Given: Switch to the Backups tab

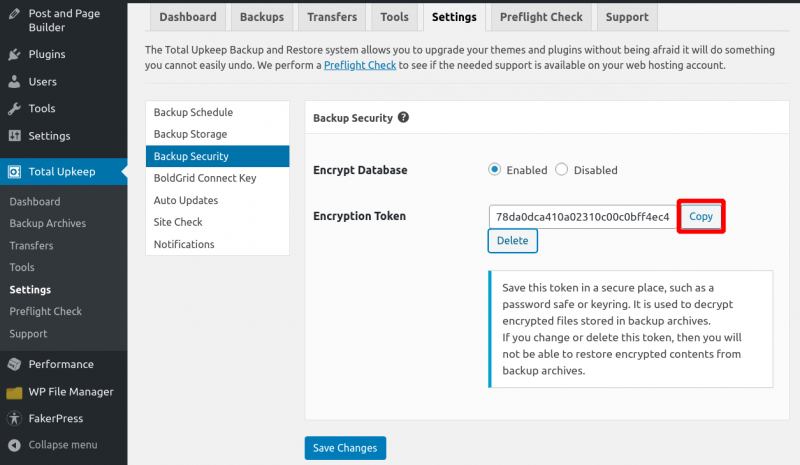Looking at the screenshot, I should point(262,17).
